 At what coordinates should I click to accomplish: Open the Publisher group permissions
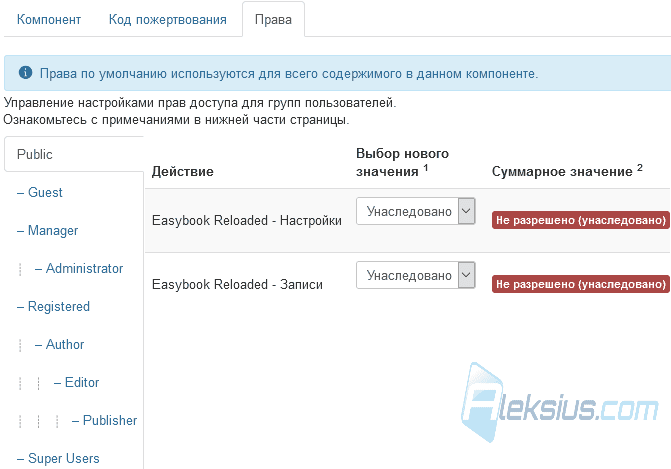104,421
